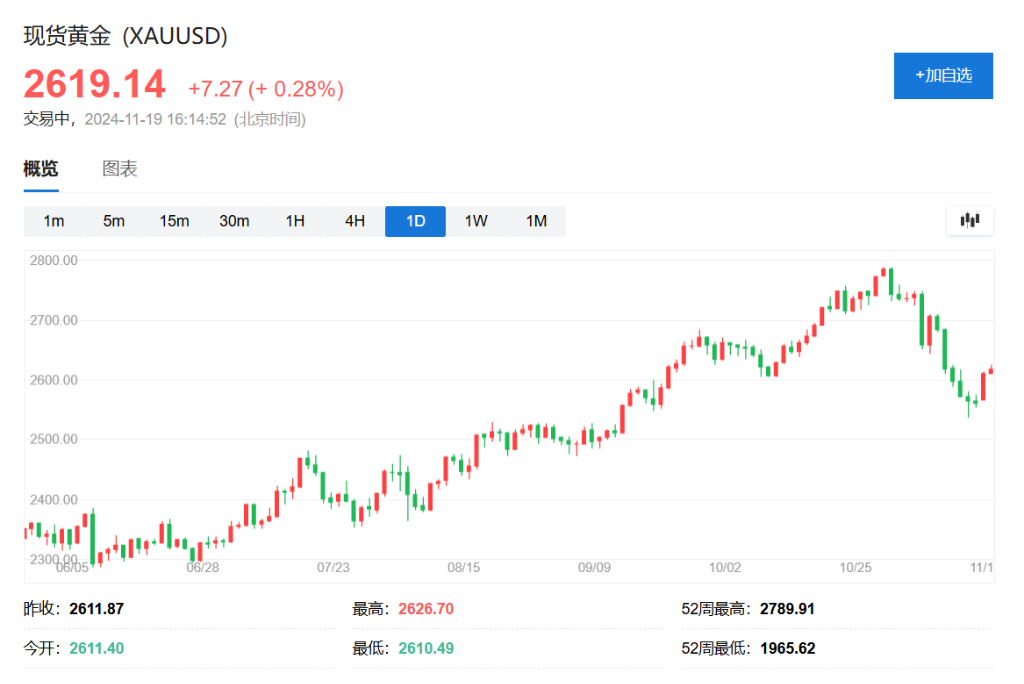Select the 1D daily interval
Image resolution: width=1024 pixels, height=684 pixels.
click(415, 221)
